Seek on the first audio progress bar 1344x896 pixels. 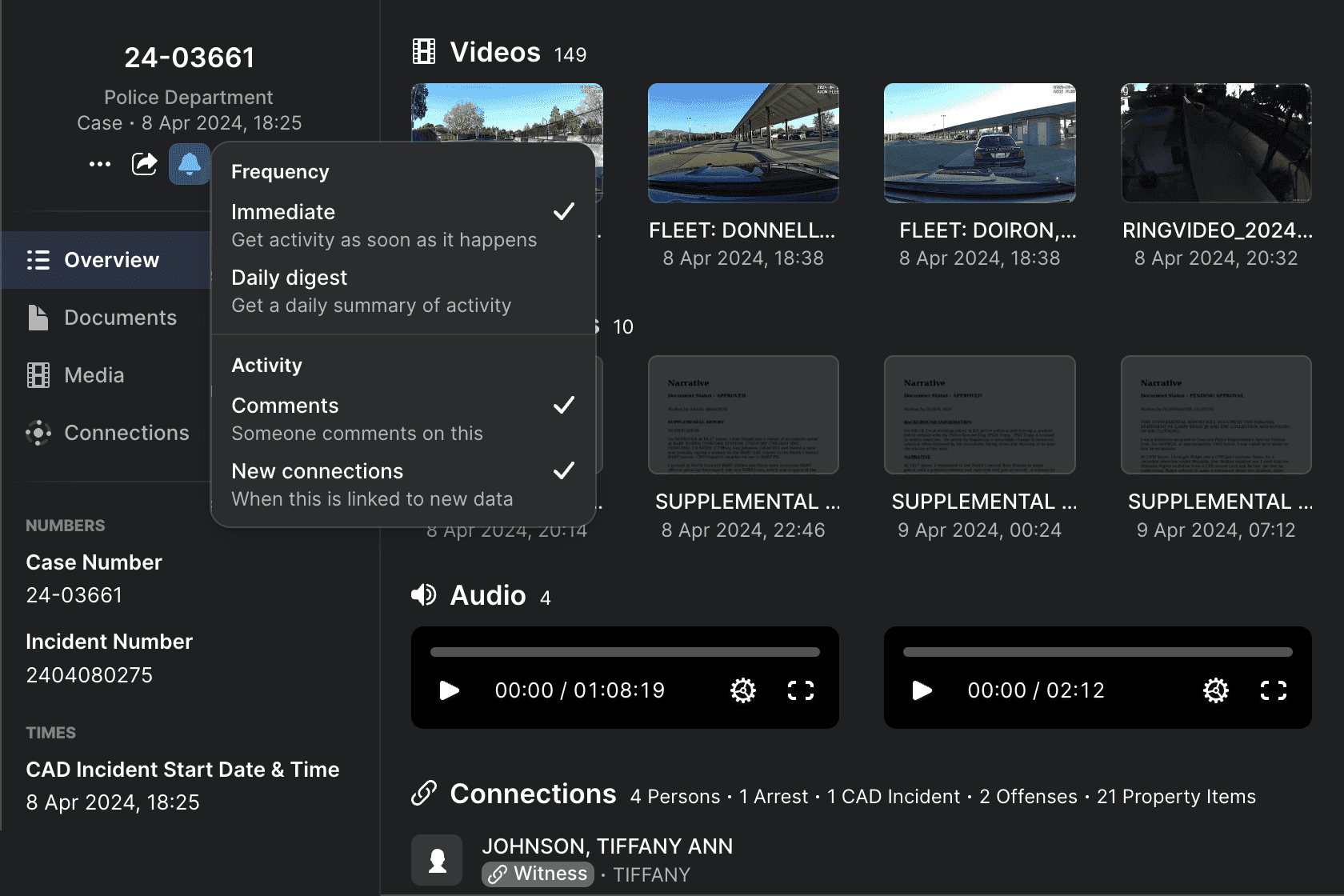coord(625,652)
